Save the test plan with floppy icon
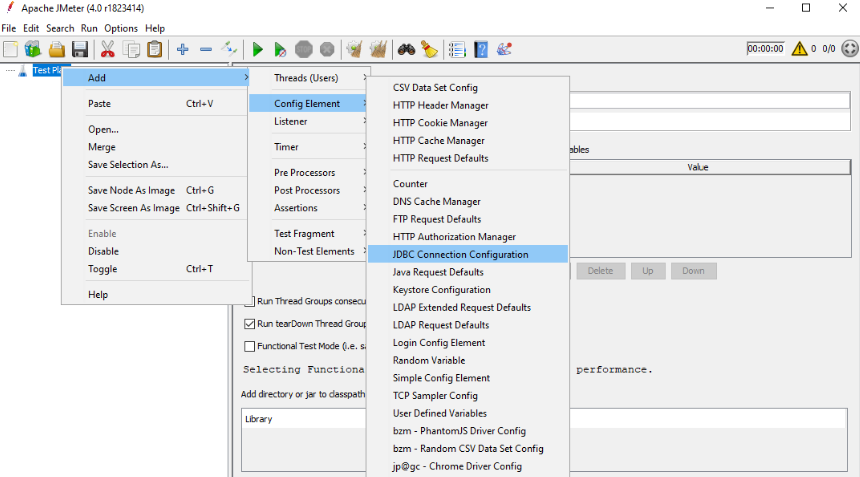The width and height of the screenshot is (860, 477). 80,49
